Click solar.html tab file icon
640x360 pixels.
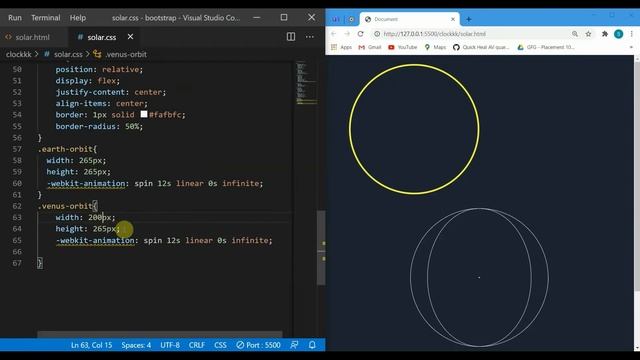[x=9, y=37]
